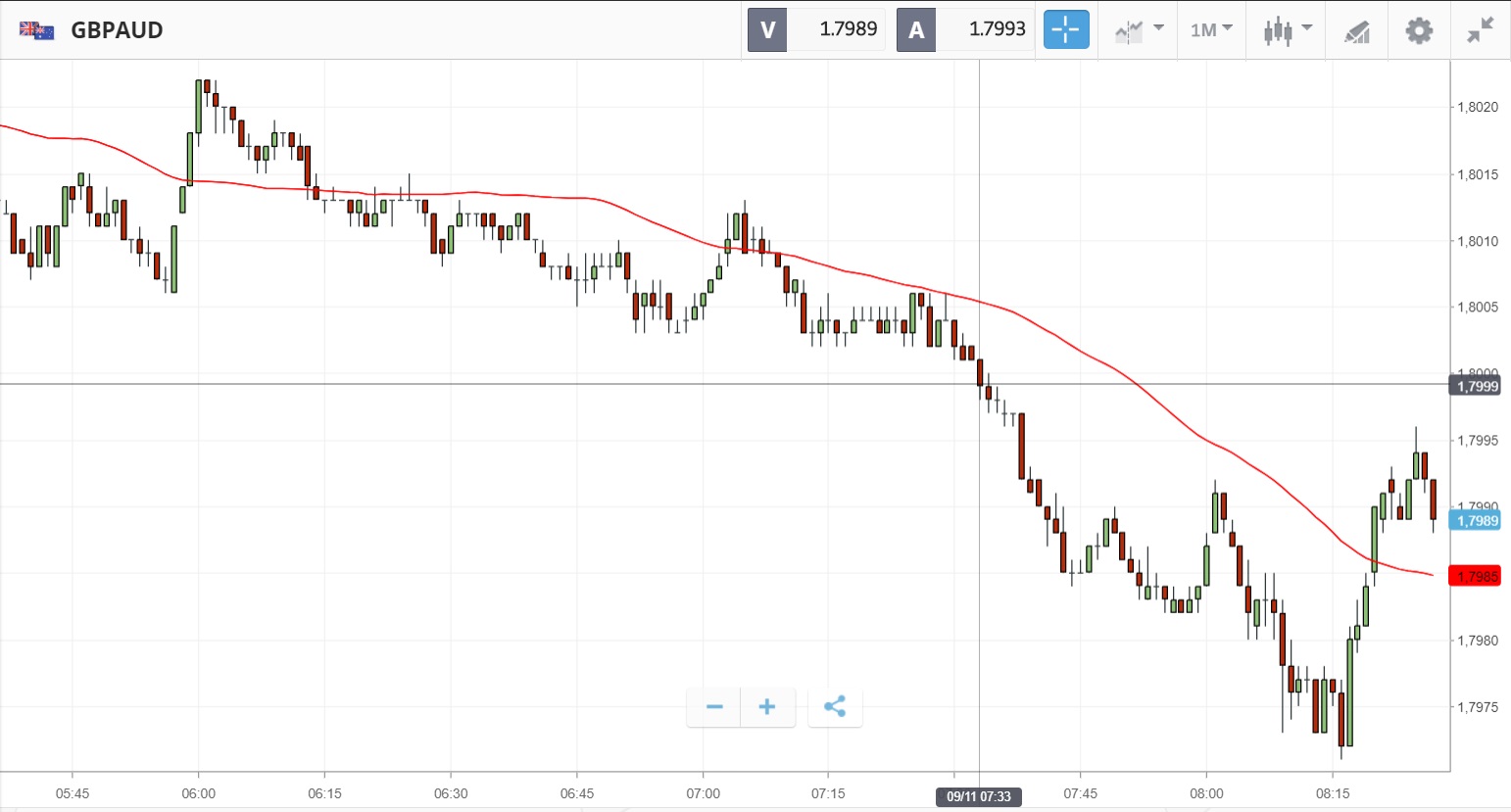Open the 1M timeframe dropdown
The width and height of the screenshot is (1511, 812).
coord(1211,30)
